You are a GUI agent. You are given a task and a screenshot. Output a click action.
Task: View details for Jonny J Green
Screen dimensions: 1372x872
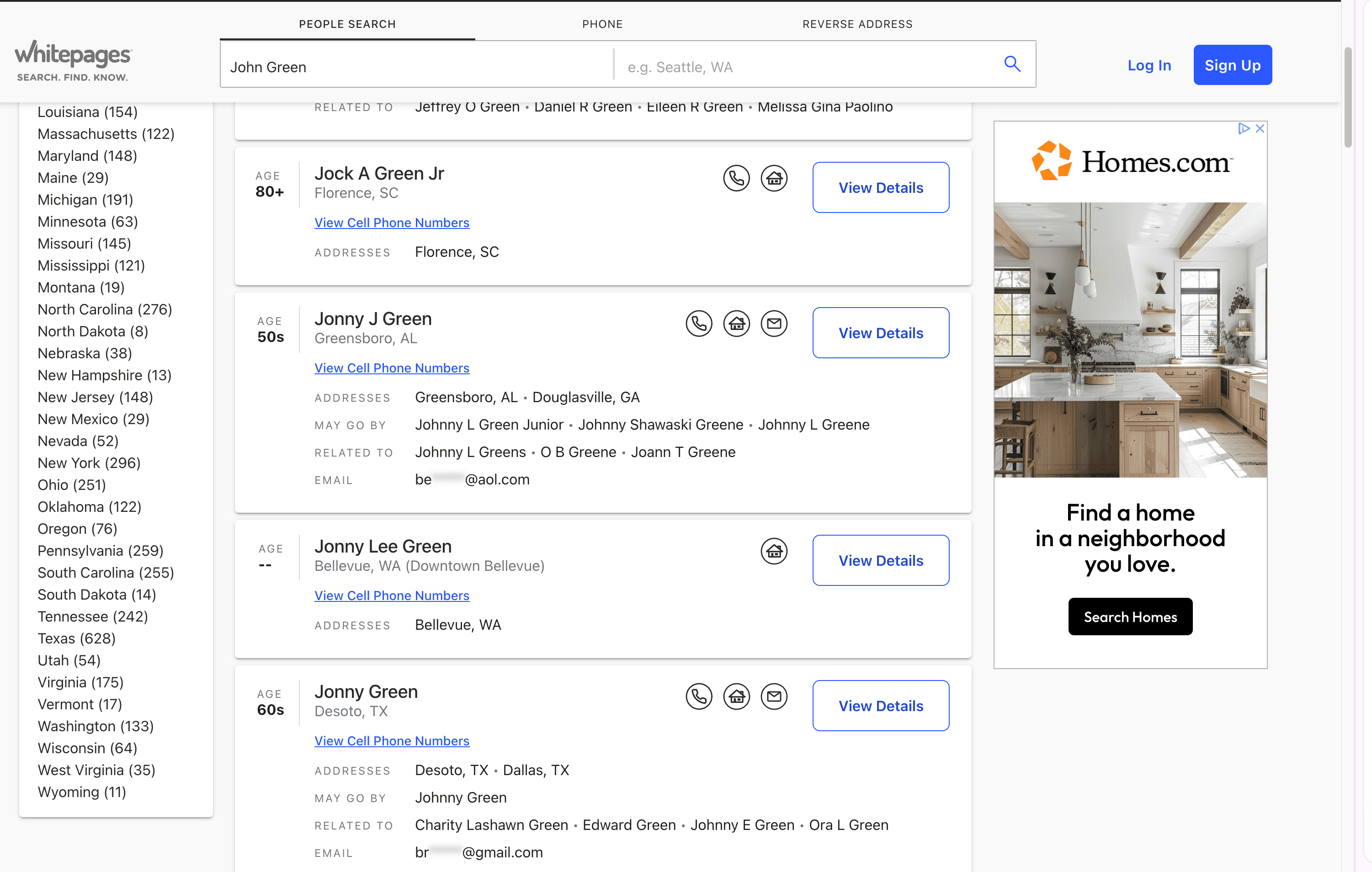coord(880,333)
